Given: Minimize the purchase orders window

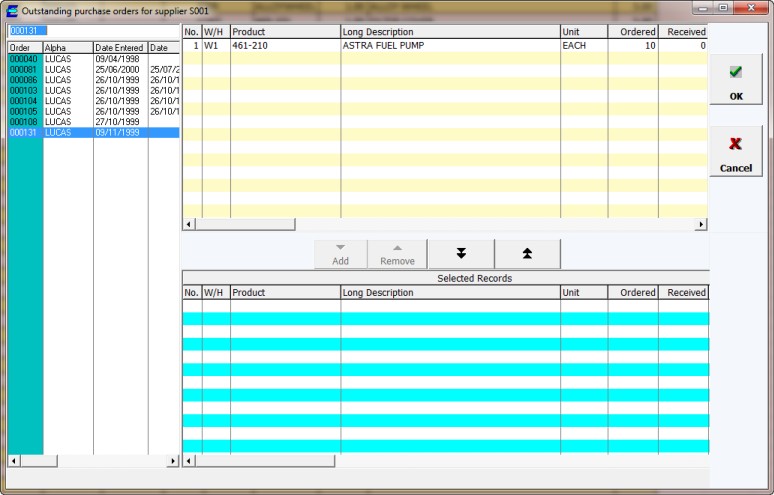Looking at the screenshot, I should pyautogui.click(x=703, y=8).
